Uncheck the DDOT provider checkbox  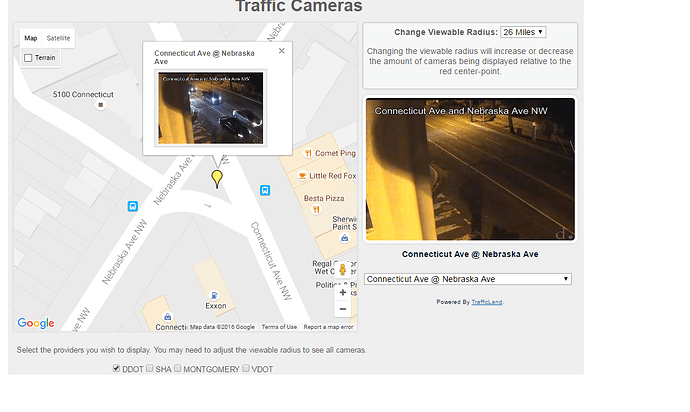(116, 369)
